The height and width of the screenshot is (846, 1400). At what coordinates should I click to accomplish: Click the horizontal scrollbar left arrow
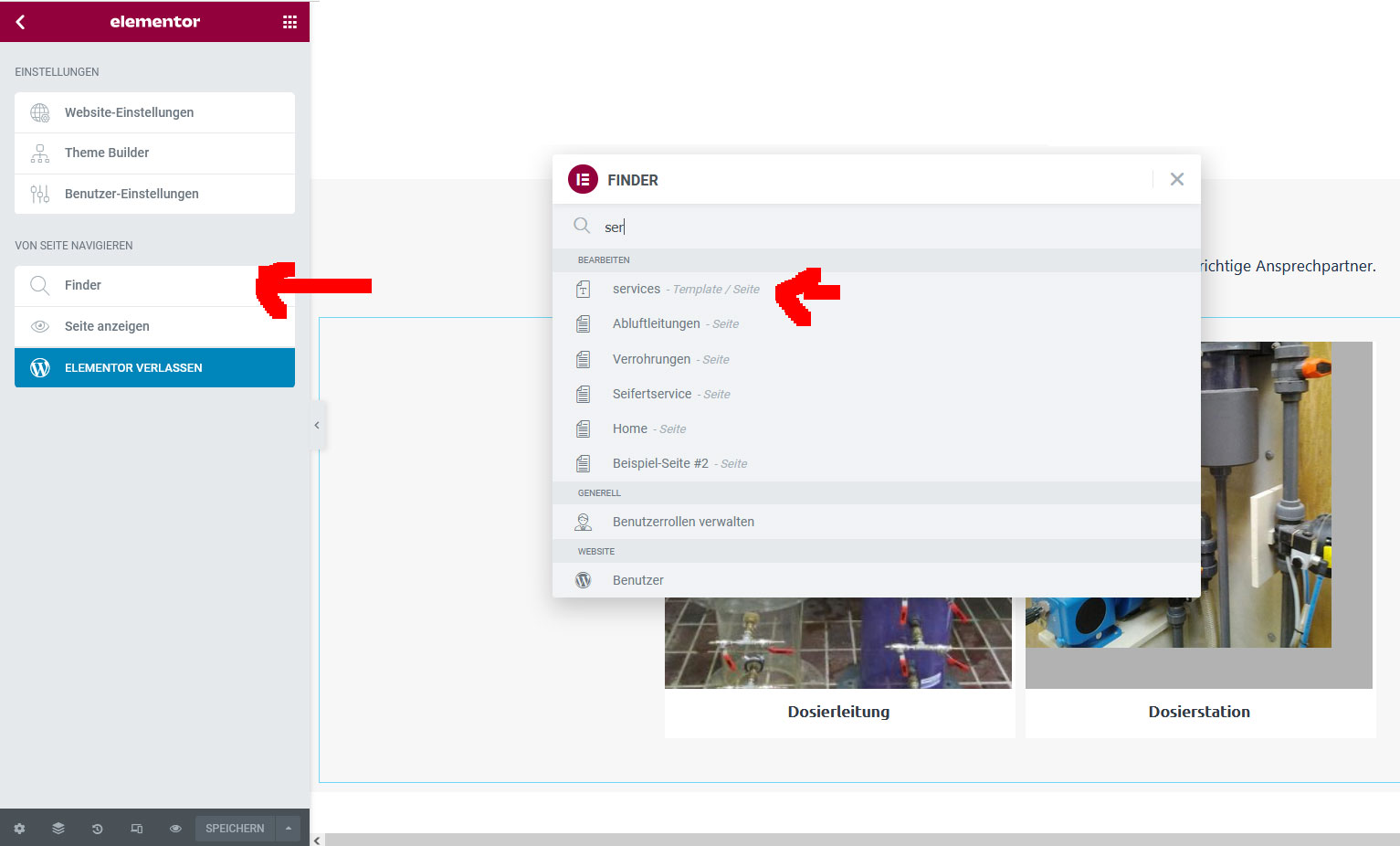click(x=317, y=841)
